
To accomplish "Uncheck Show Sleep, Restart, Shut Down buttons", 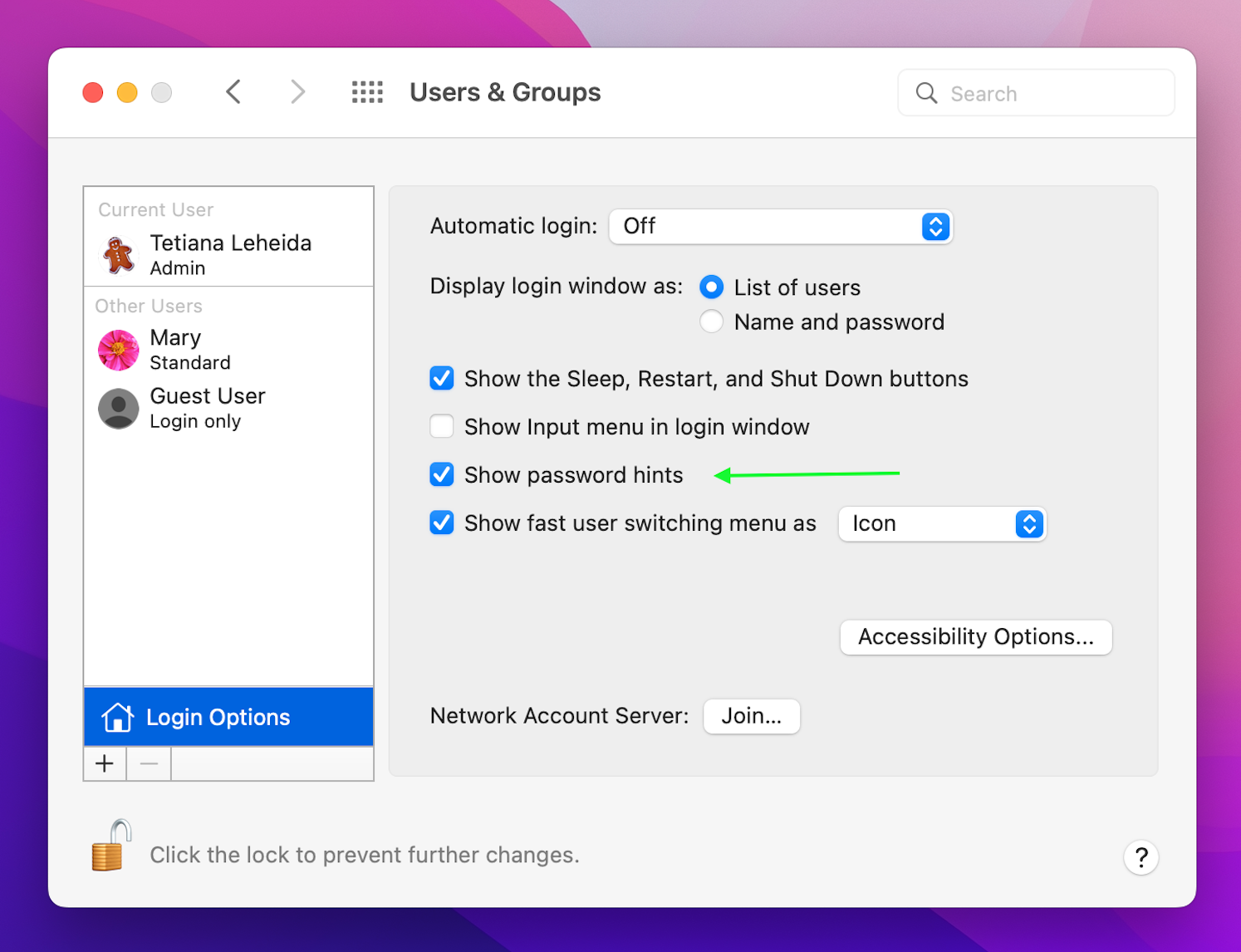I will (442, 379).
